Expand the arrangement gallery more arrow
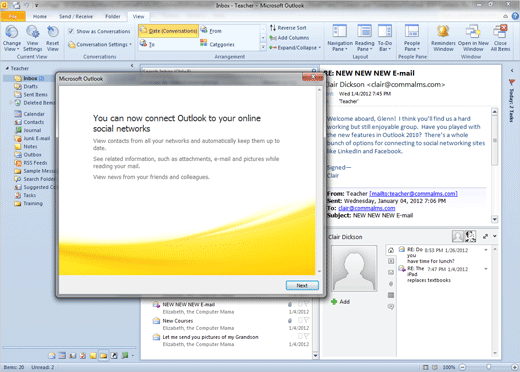Viewport: 520px width, 372px height. click(x=263, y=47)
